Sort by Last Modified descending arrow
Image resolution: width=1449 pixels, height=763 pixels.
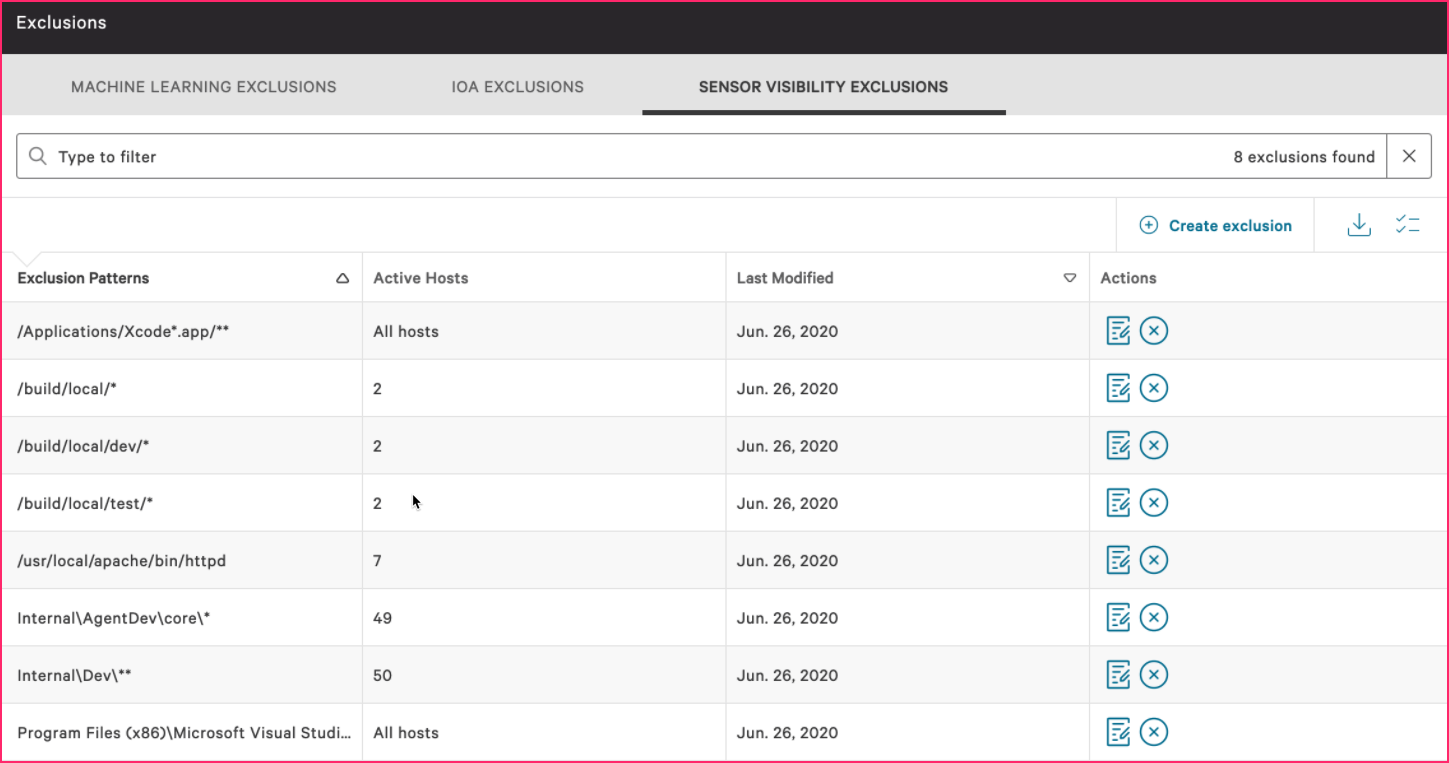click(x=1070, y=279)
